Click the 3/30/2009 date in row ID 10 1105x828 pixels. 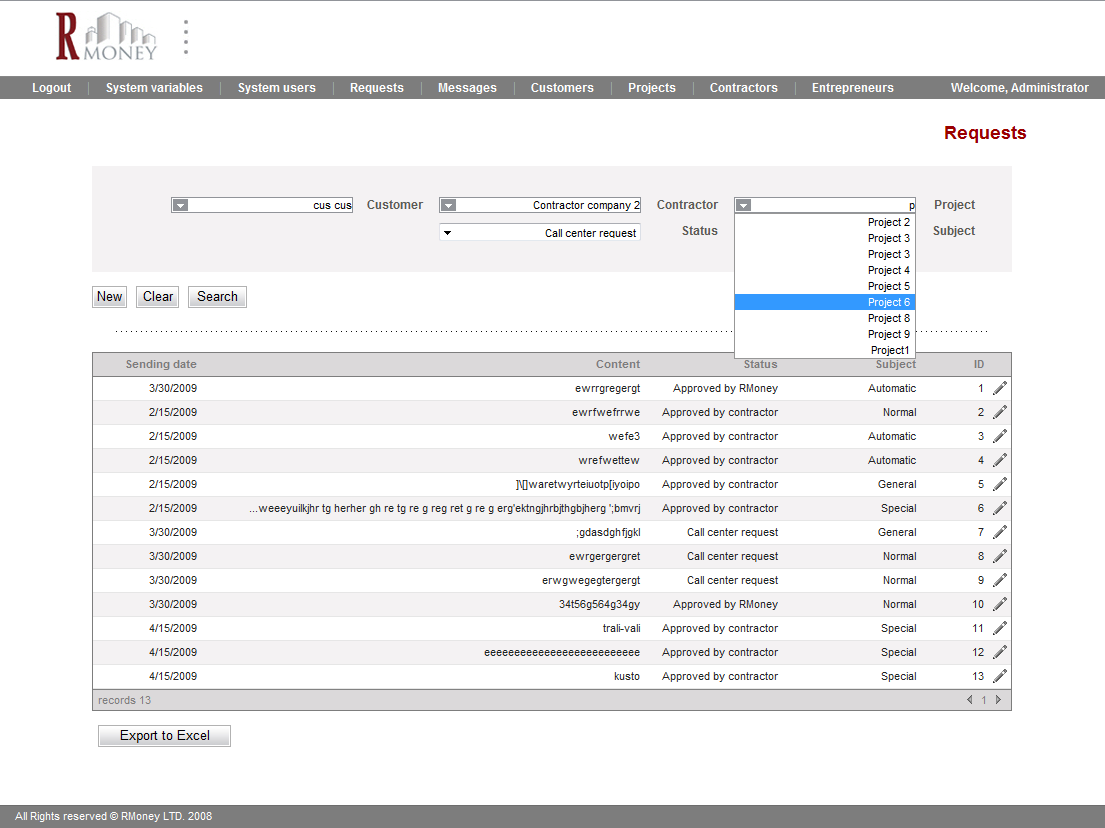[173, 604]
